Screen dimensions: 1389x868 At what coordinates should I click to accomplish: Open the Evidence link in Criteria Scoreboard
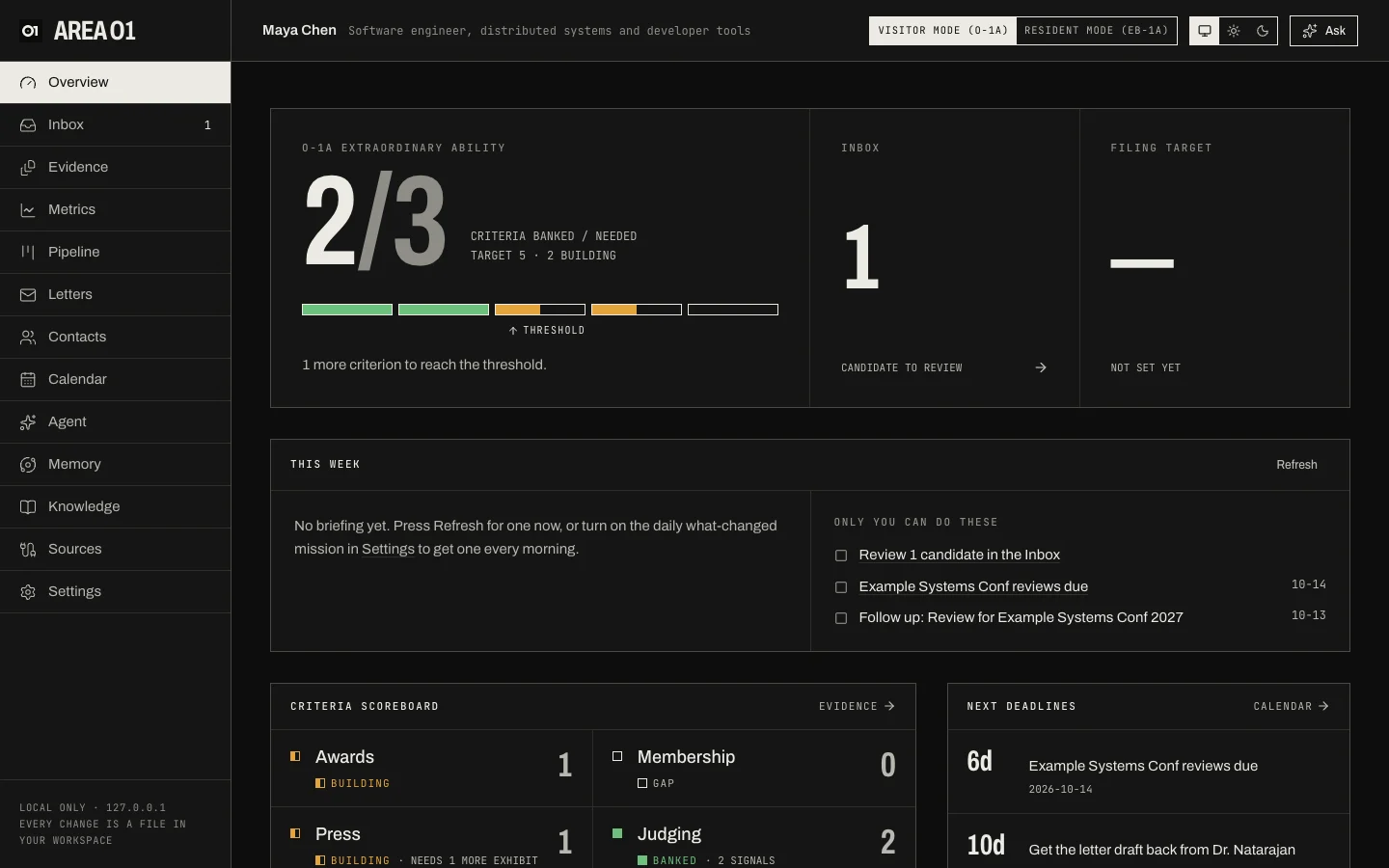tap(857, 707)
